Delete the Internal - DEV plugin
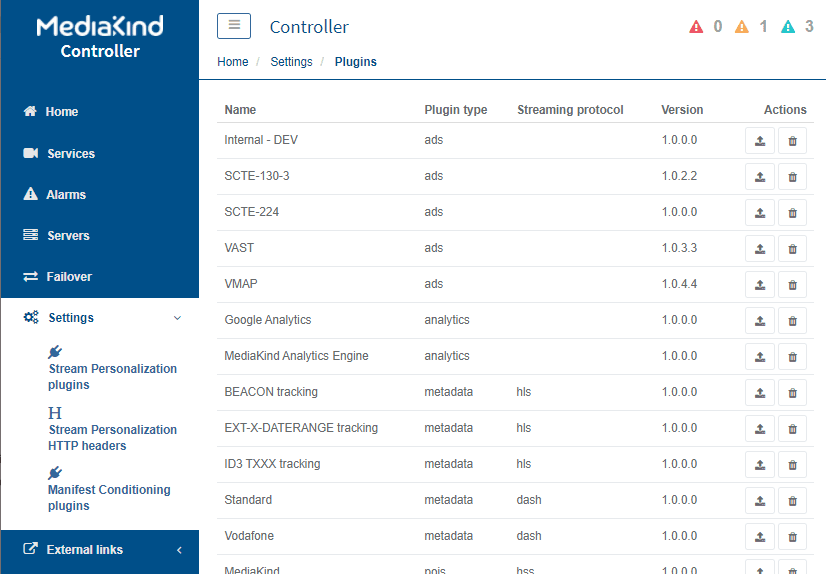The width and height of the screenshot is (826, 574). pos(792,141)
